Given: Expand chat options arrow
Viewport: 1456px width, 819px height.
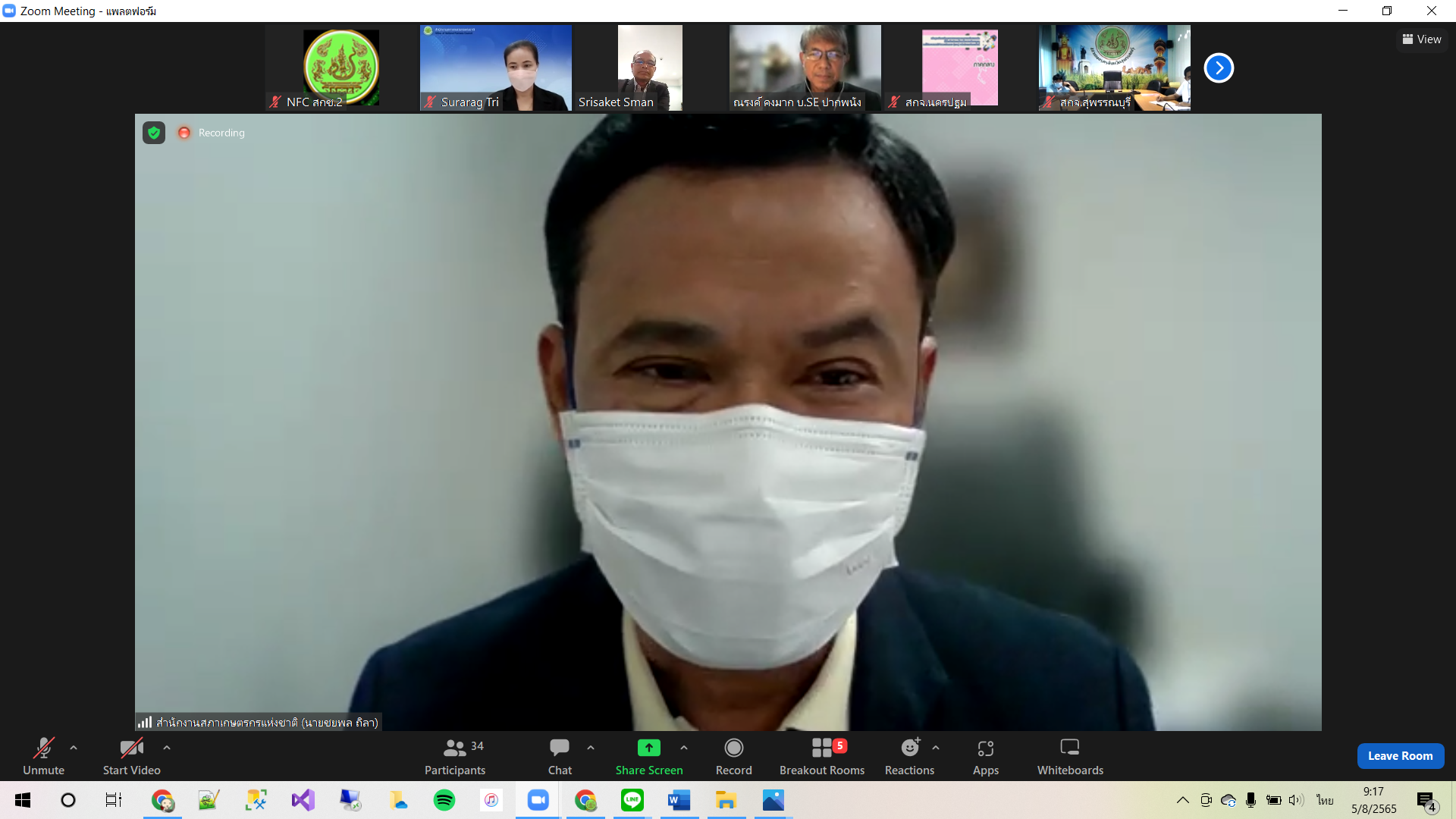Looking at the screenshot, I should (x=591, y=748).
